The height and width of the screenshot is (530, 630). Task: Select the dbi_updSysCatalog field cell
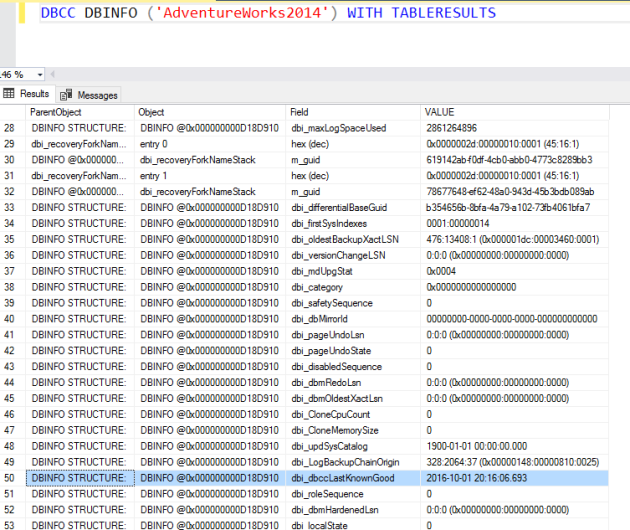point(353,446)
